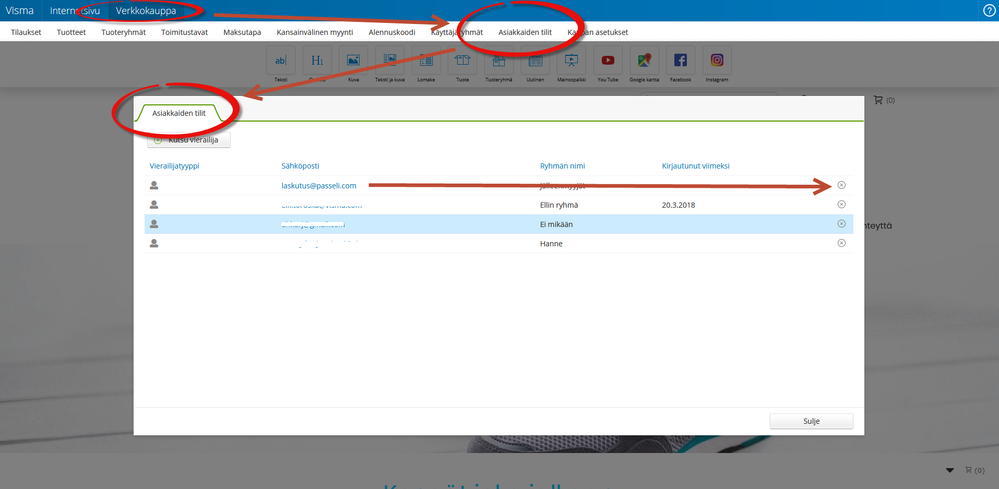Viewport: 999px width, 489px height.
Task: Insert a Google kartta map element
Action: [x=644, y=60]
